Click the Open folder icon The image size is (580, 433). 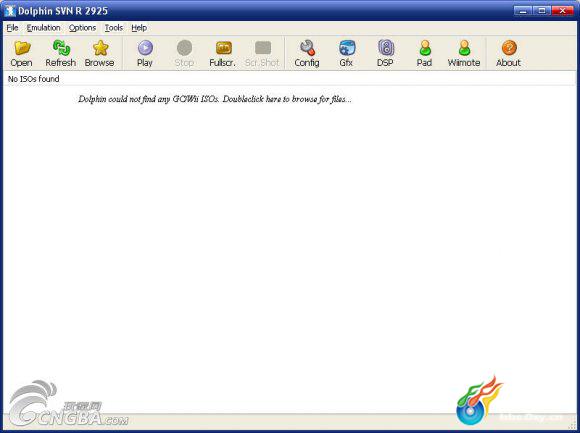click(21, 54)
